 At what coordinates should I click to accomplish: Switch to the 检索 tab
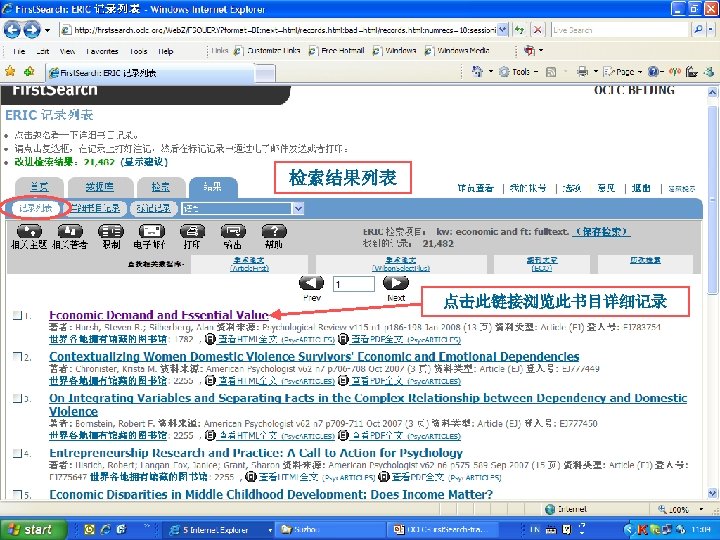[161, 187]
